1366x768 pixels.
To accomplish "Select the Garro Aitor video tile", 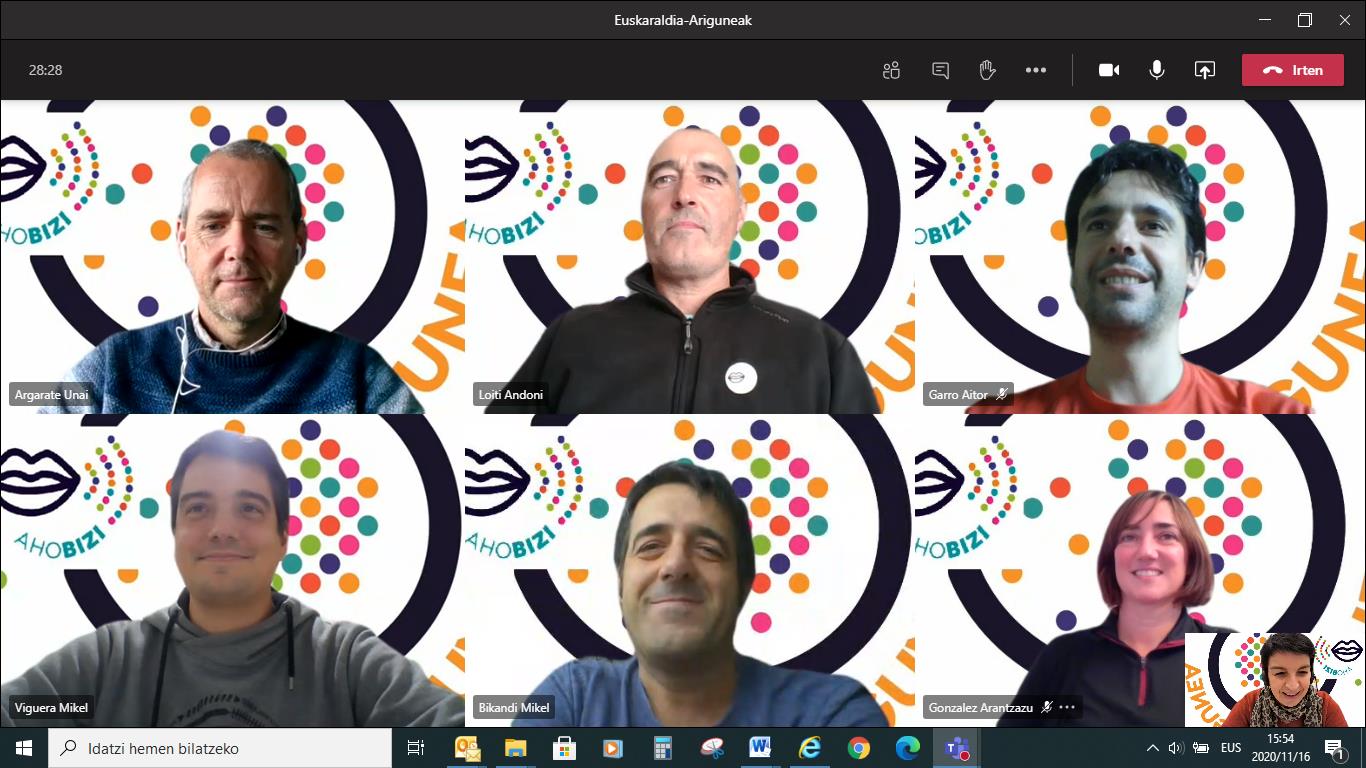I will [1140, 257].
